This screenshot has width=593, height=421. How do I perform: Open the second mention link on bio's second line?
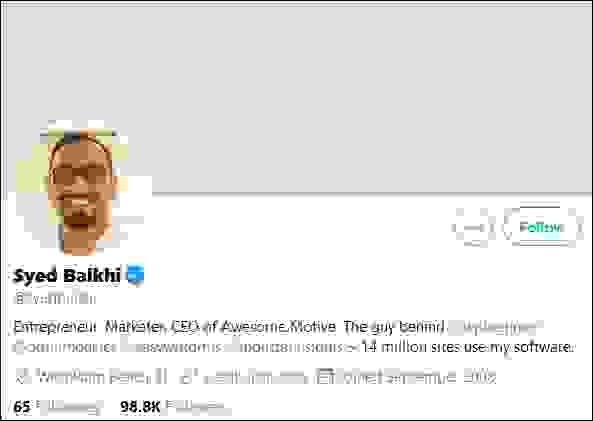(173, 347)
